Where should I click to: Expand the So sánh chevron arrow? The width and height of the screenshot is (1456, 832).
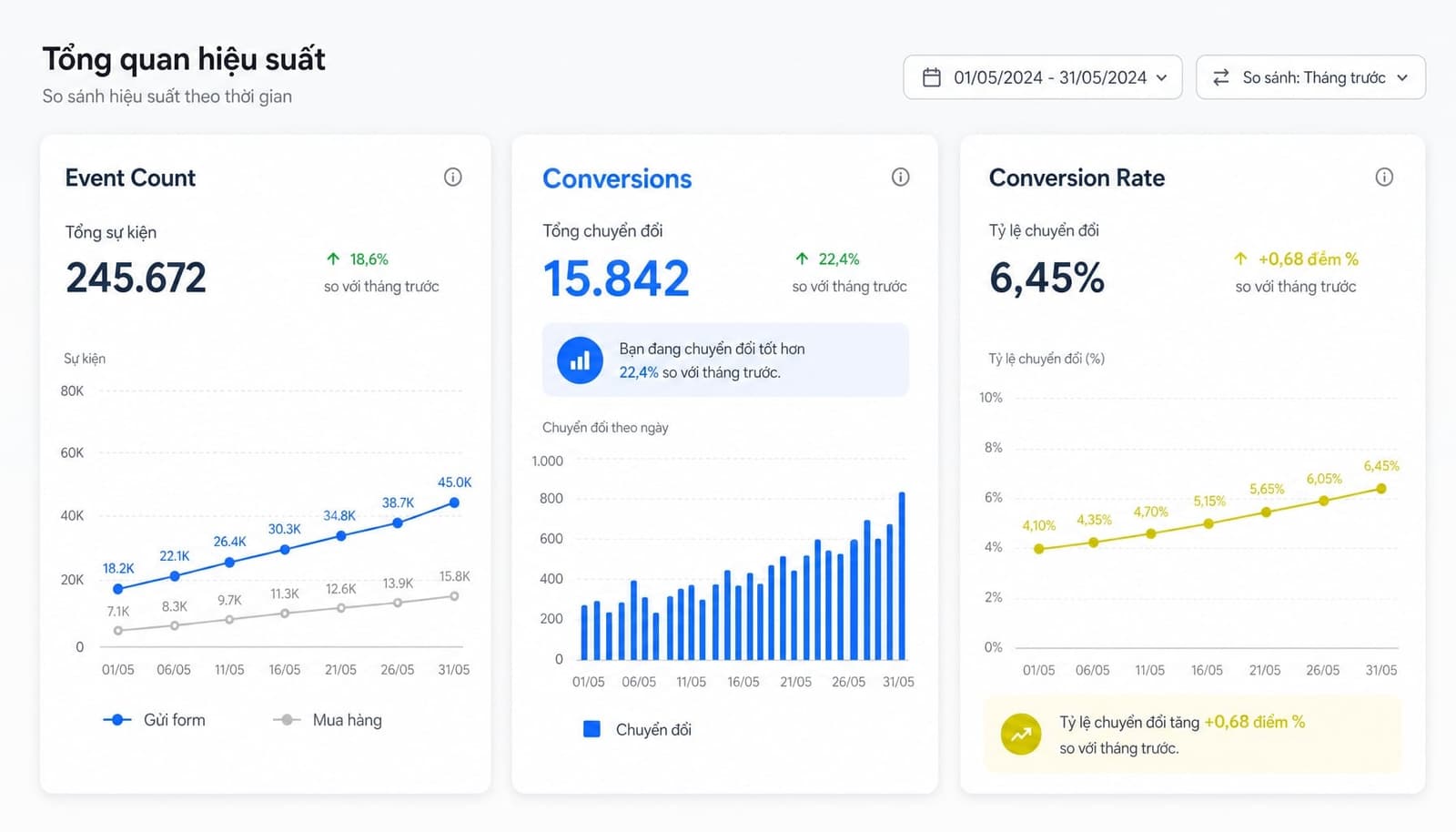[1402, 78]
